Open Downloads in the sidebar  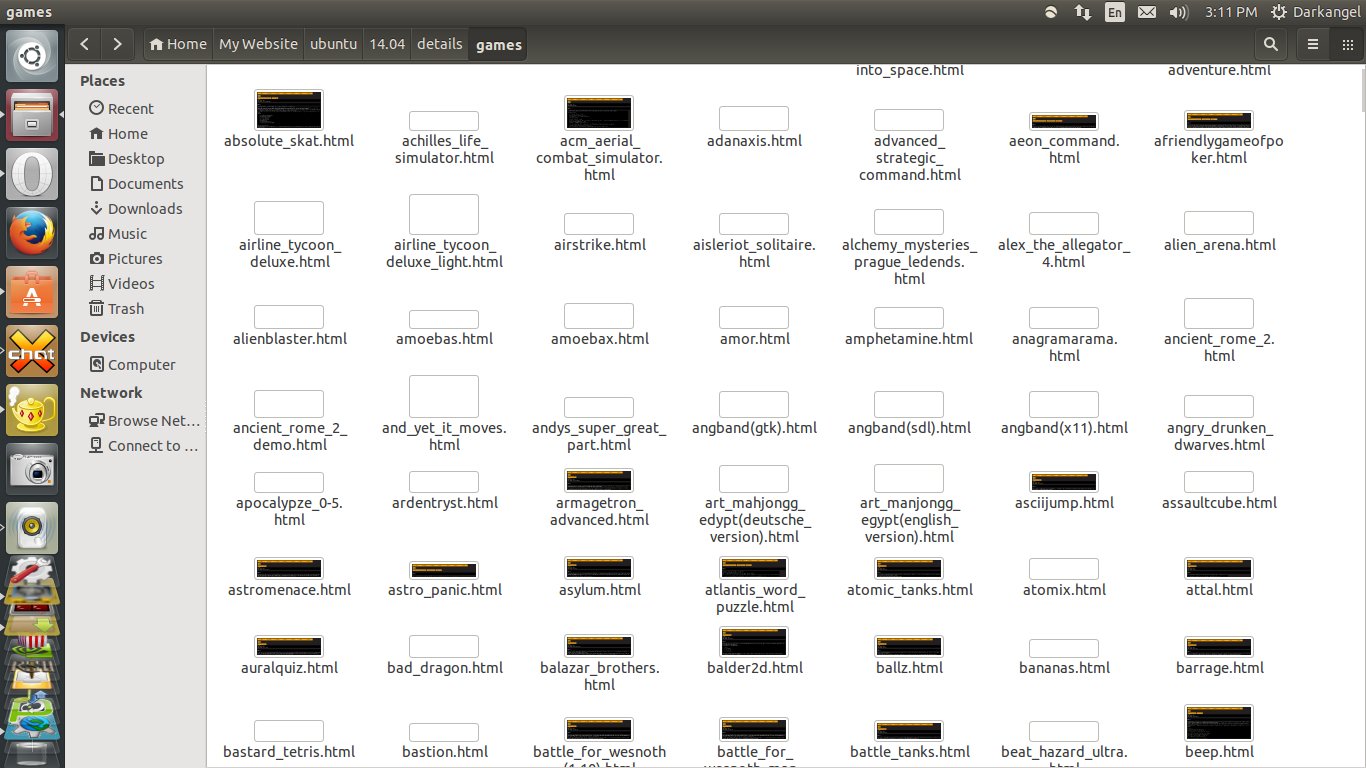tap(145, 208)
